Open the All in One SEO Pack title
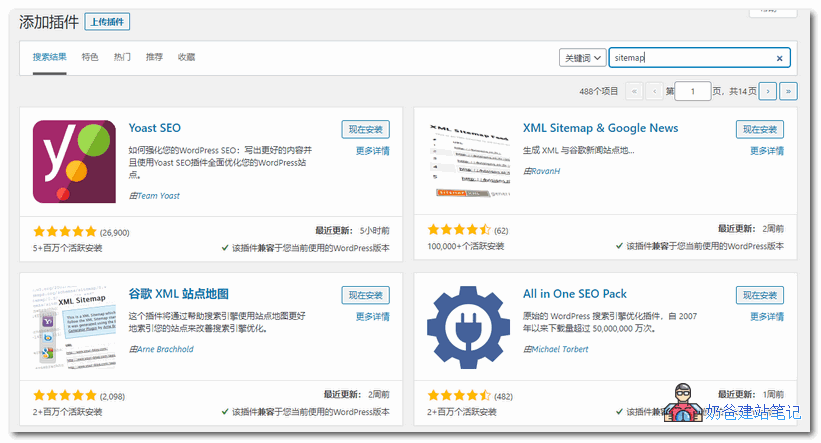 574,294
